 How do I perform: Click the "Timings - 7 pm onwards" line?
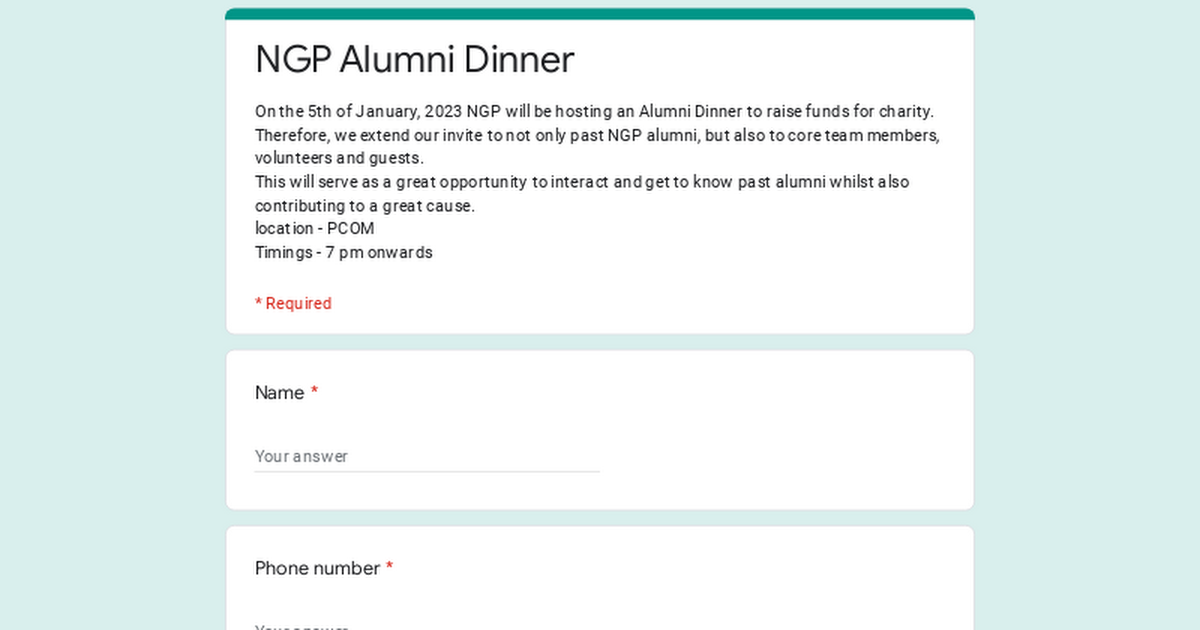tap(343, 252)
